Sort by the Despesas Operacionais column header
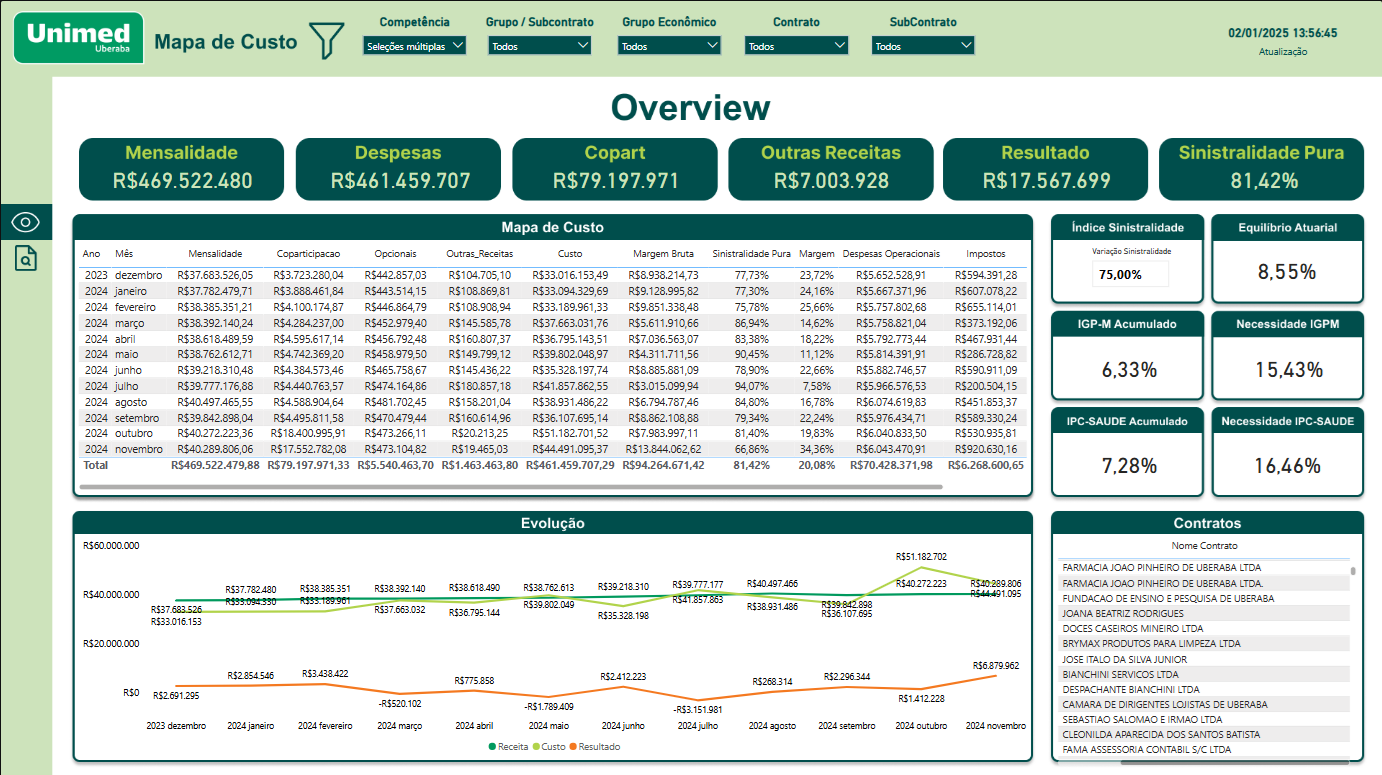Screen dimensions: 1382x775 tap(891, 254)
